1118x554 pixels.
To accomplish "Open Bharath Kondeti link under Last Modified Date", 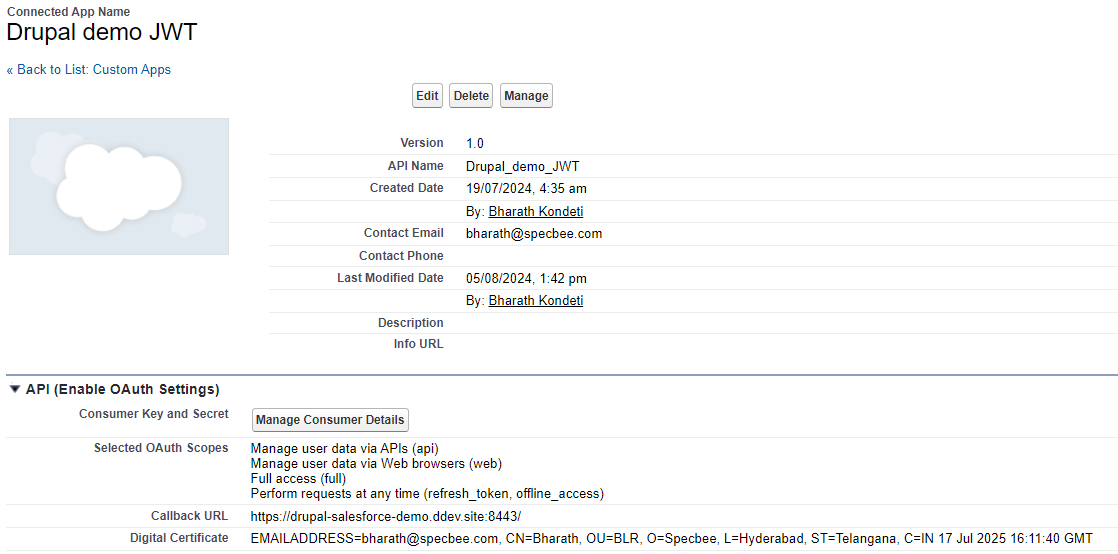I will coord(535,301).
